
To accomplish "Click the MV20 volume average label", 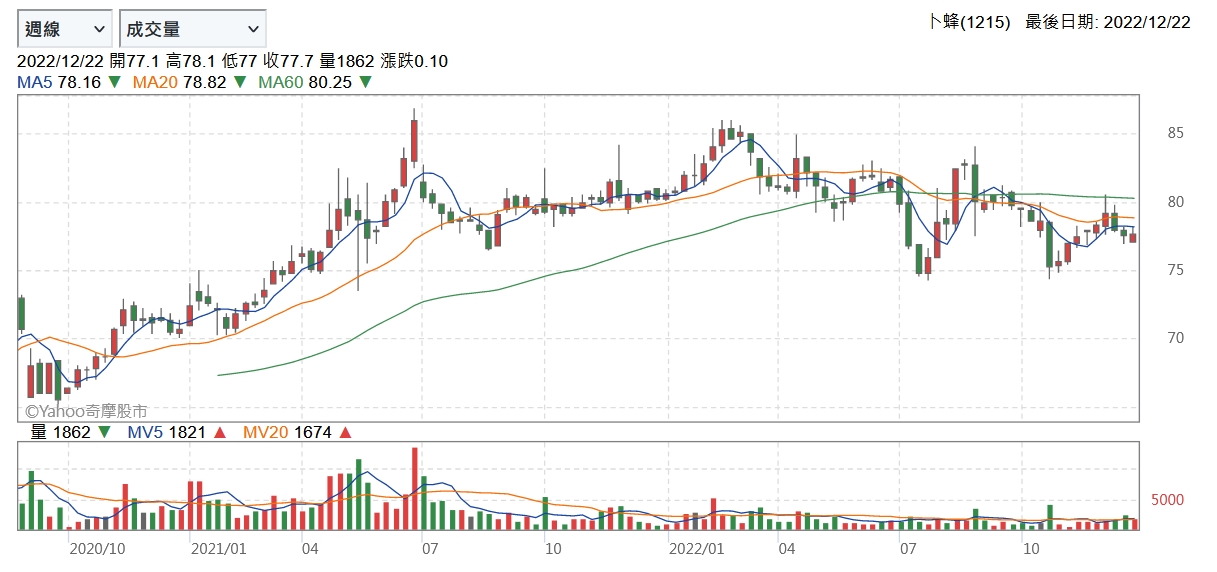I will click(x=266, y=433).
